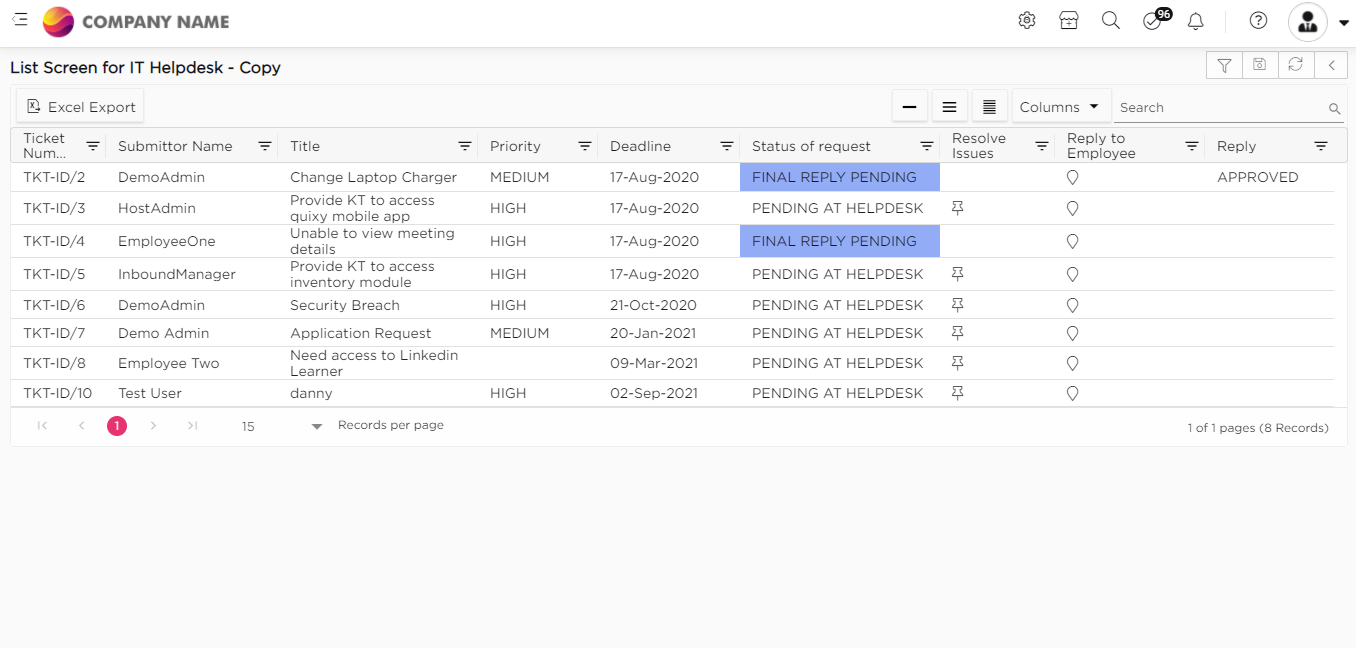Open the help question mark icon
Image resolution: width=1356 pixels, height=648 pixels.
click(1259, 20)
